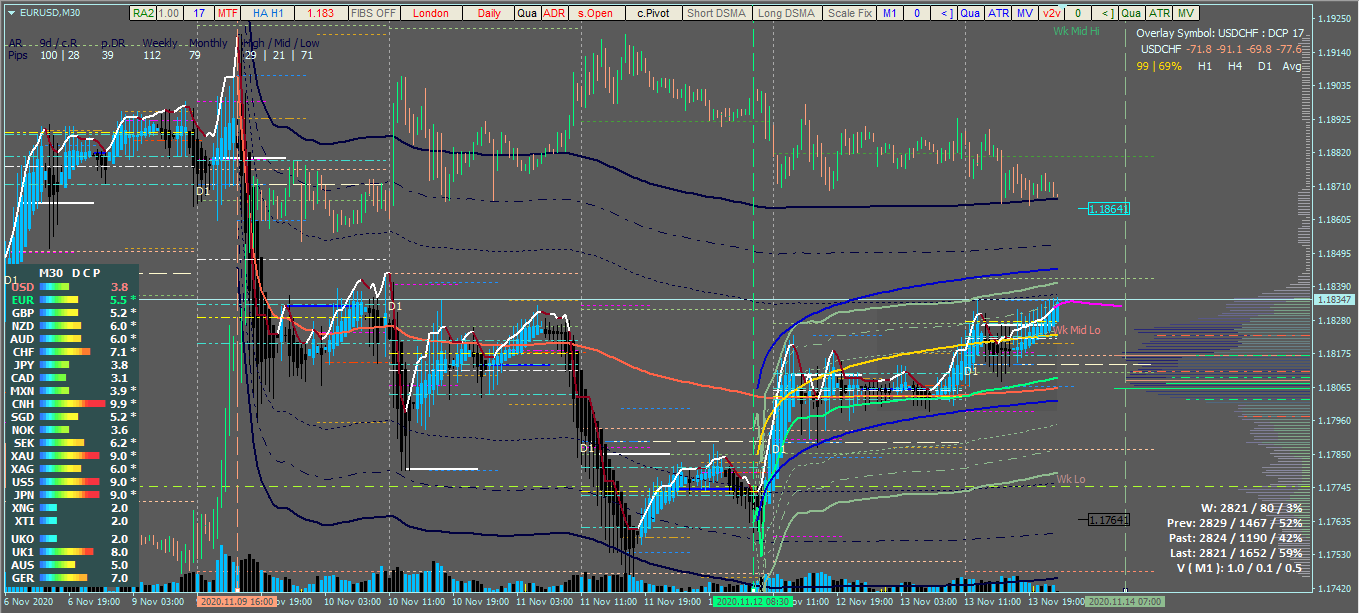Viewport: 1360px width, 613px height.
Task: Click the Monthly pips header
Action: click(x=208, y=43)
